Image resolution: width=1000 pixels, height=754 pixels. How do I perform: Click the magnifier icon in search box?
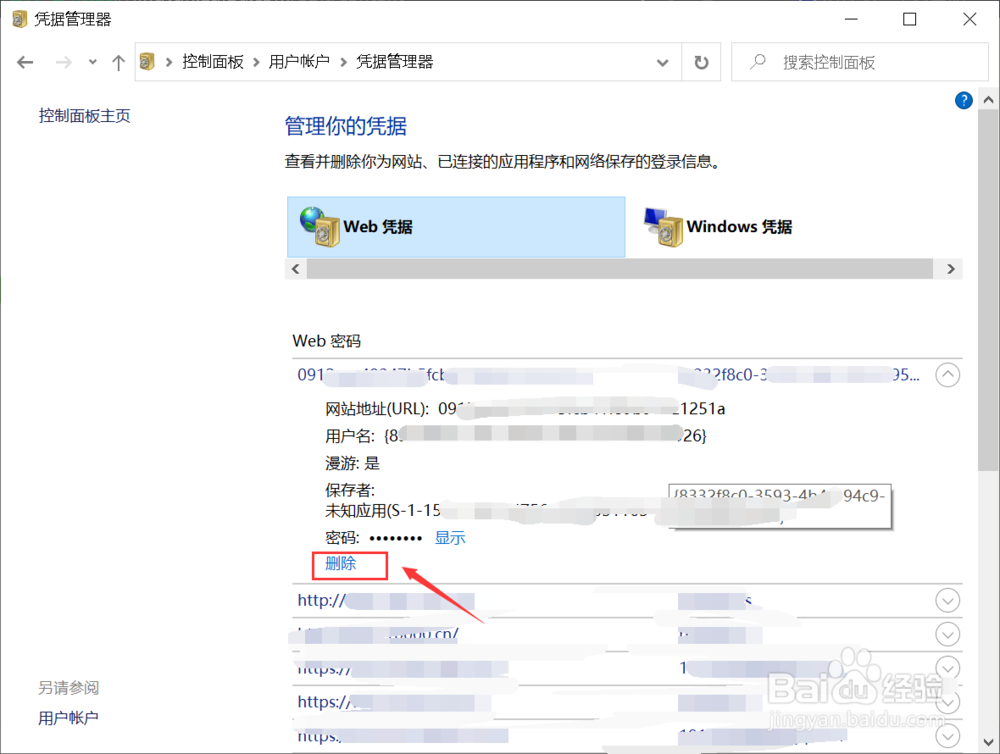point(759,61)
